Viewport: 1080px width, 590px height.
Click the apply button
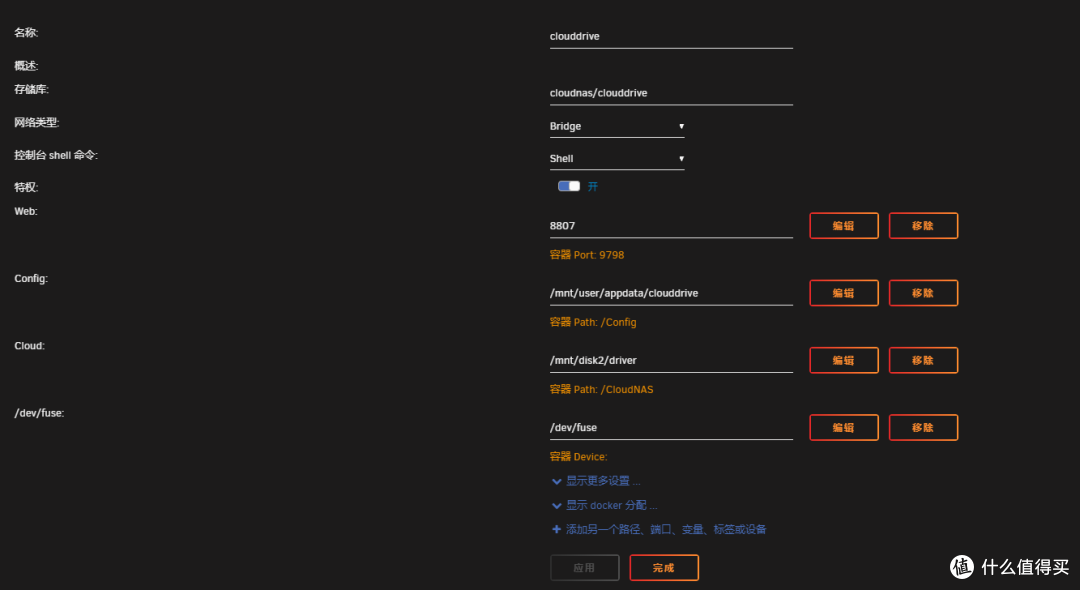click(584, 568)
